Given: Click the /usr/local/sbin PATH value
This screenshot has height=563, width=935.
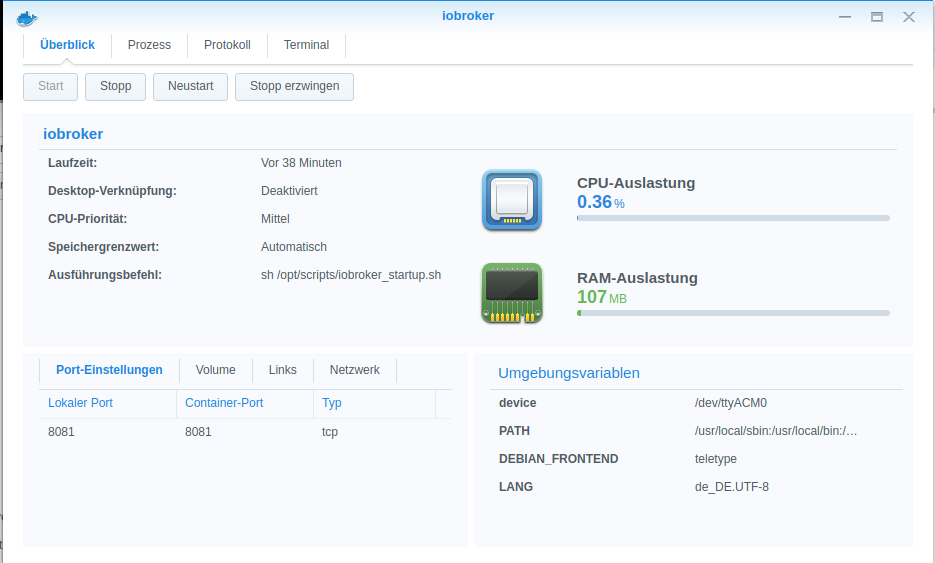Looking at the screenshot, I should [x=776, y=431].
